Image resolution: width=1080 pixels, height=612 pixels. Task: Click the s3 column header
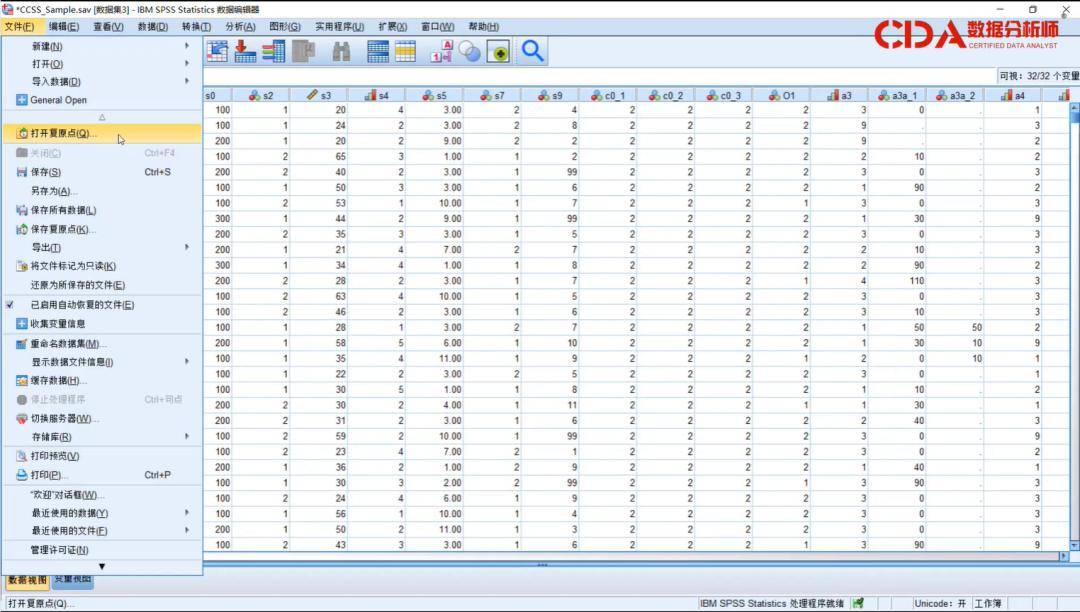coord(320,96)
